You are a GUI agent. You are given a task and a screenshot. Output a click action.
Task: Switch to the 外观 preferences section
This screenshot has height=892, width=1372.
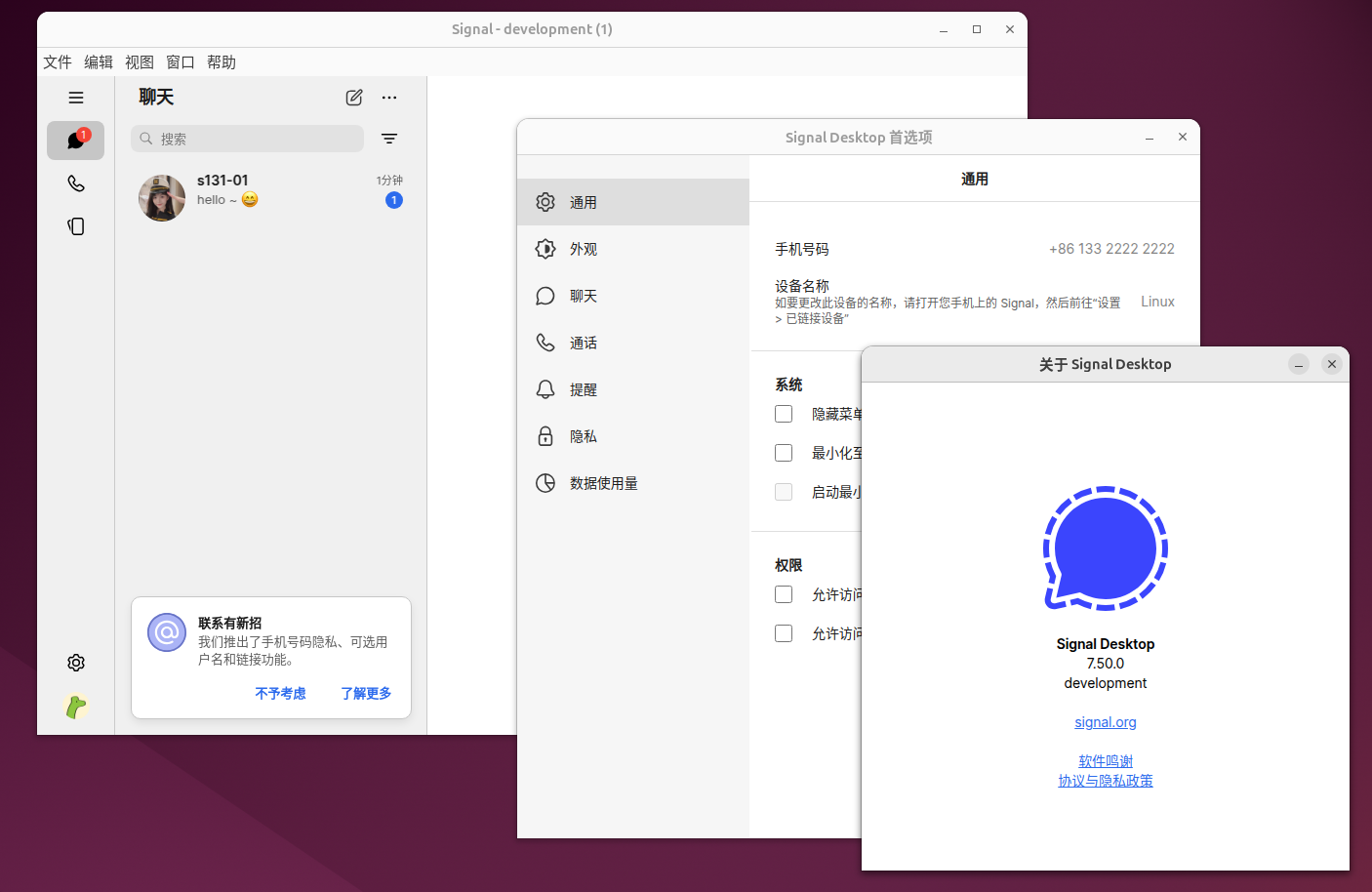click(584, 249)
